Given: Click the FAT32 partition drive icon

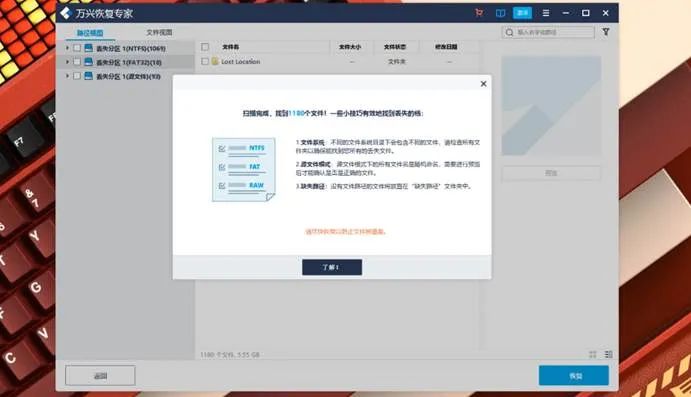Looking at the screenshot, I should click(89, 62).
